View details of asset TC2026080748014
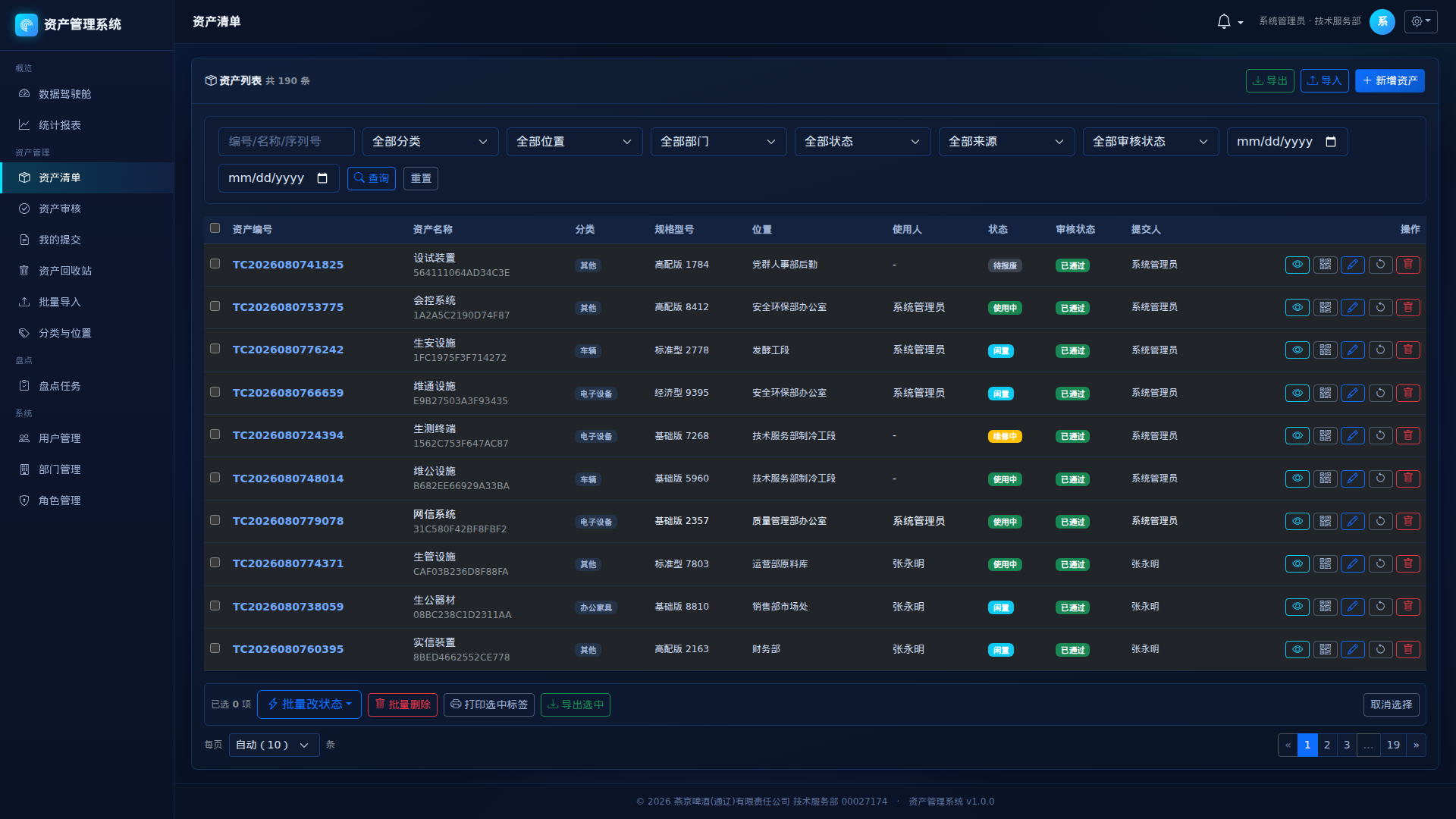 click(1297, 479)
